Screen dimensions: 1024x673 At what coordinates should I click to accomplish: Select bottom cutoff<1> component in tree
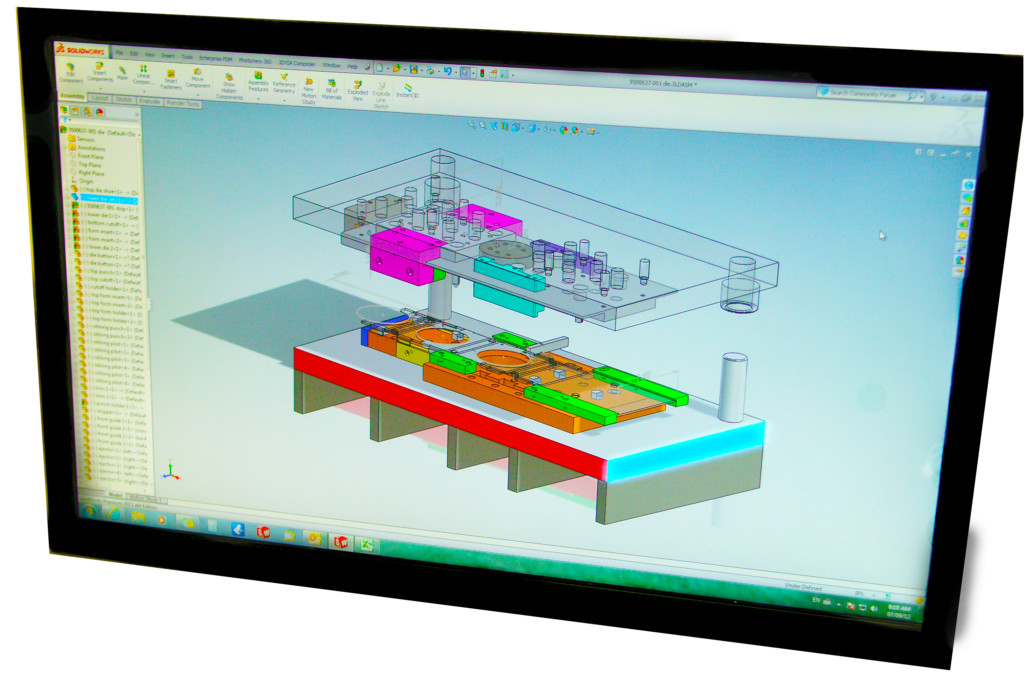(107, 224)
